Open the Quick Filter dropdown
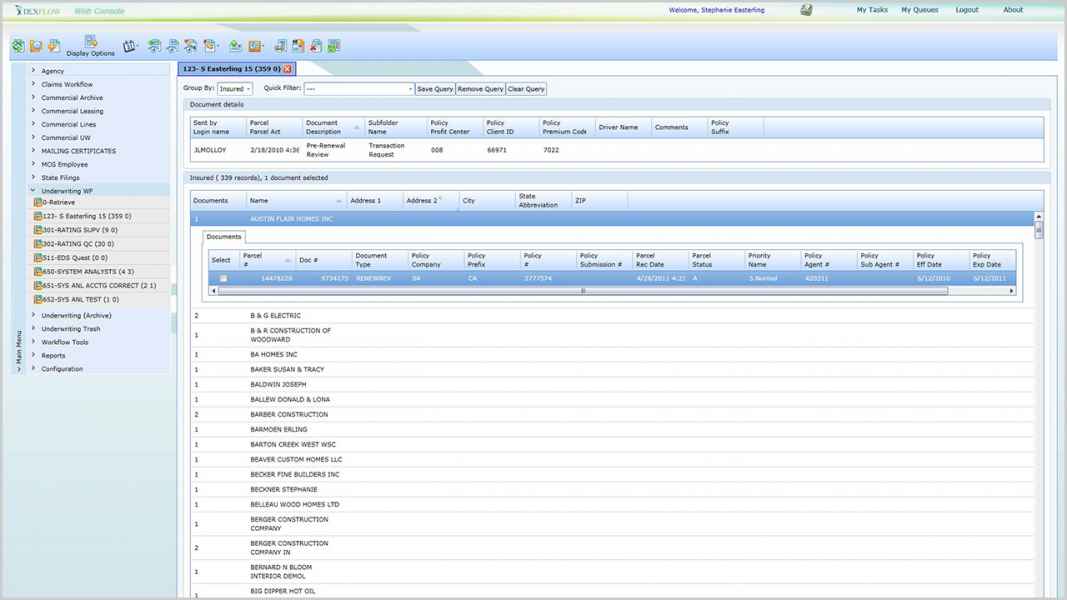Image resolution: width=1067 pixels, height=600 pixels. tap(358, 89)
